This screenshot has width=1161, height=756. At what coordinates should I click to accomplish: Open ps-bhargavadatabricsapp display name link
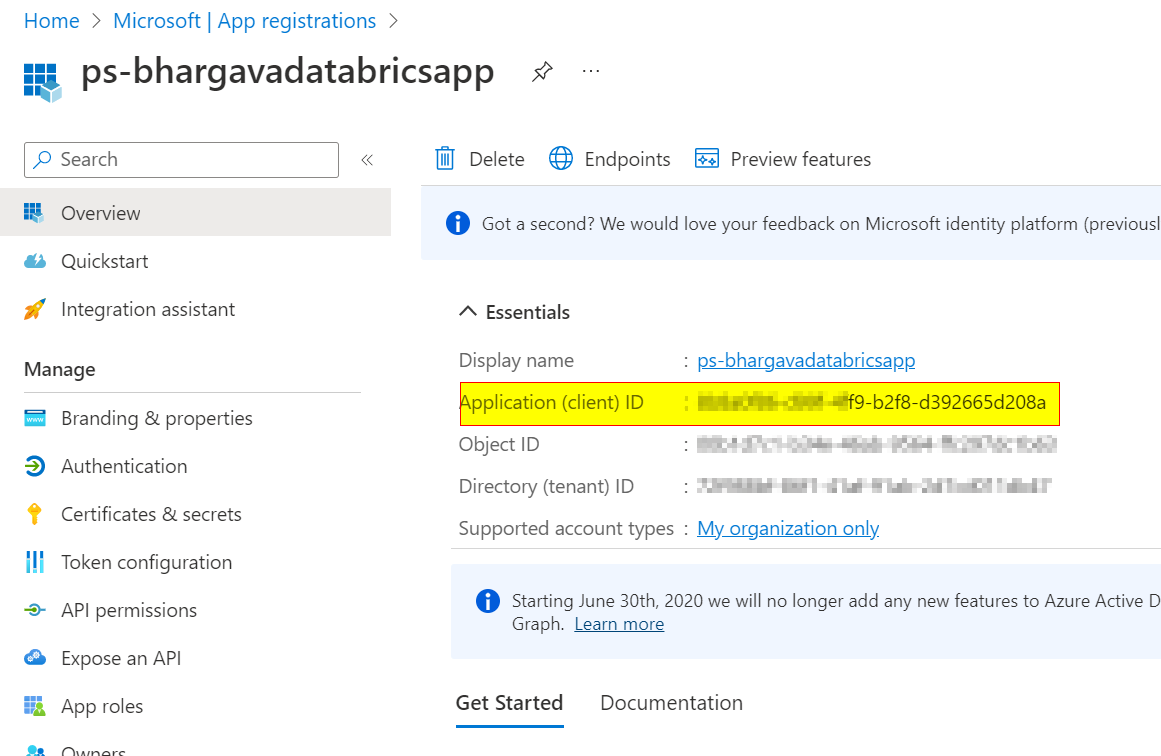(806, 360)
